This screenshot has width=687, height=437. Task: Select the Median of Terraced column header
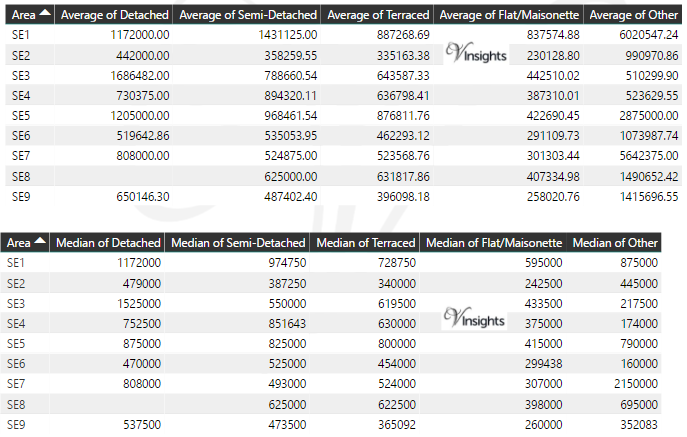[x=365, y=242]
